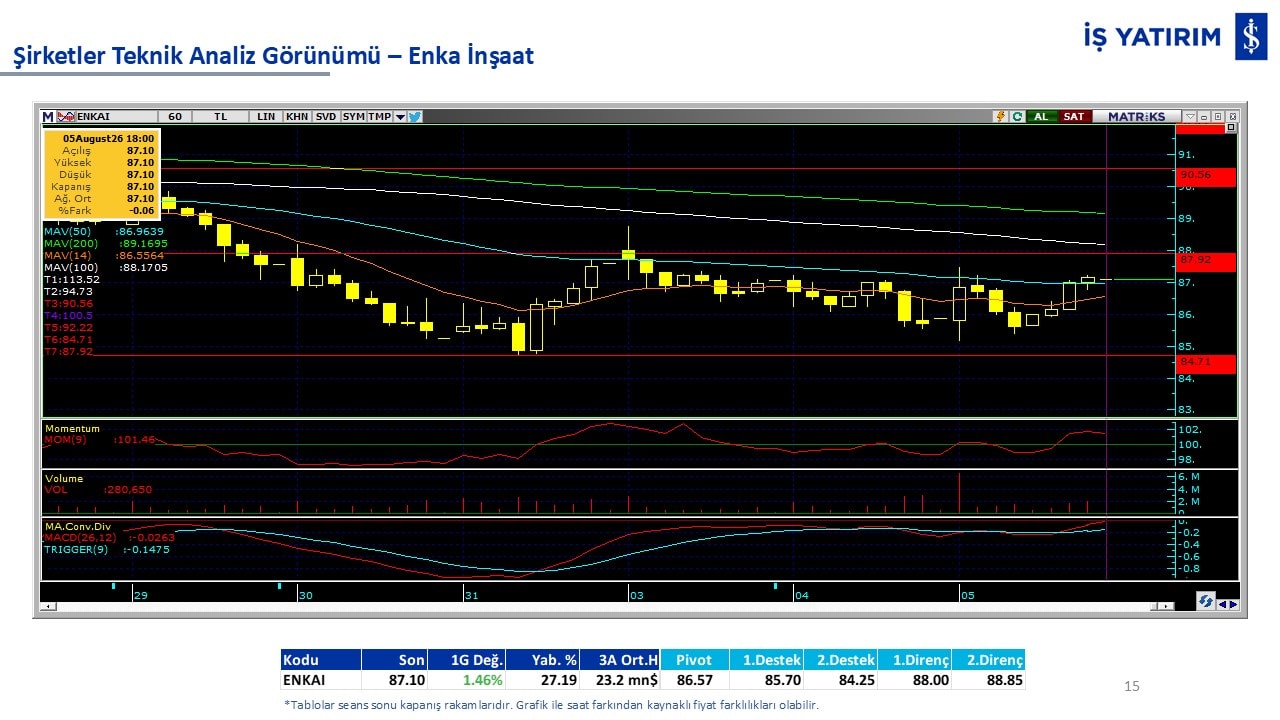Click the MATRIKS brand button
This screenshot has height=720, width=1280.
[1137, 116]
